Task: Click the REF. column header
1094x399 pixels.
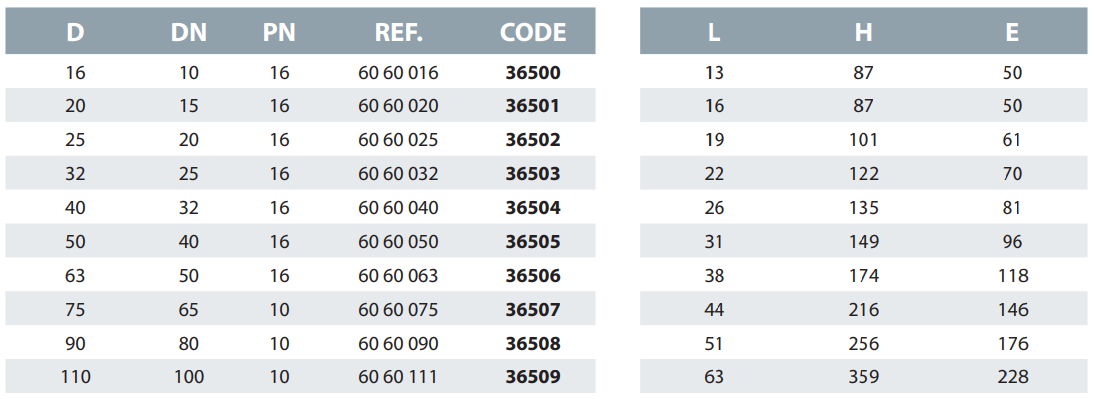Action: [398, 32]
